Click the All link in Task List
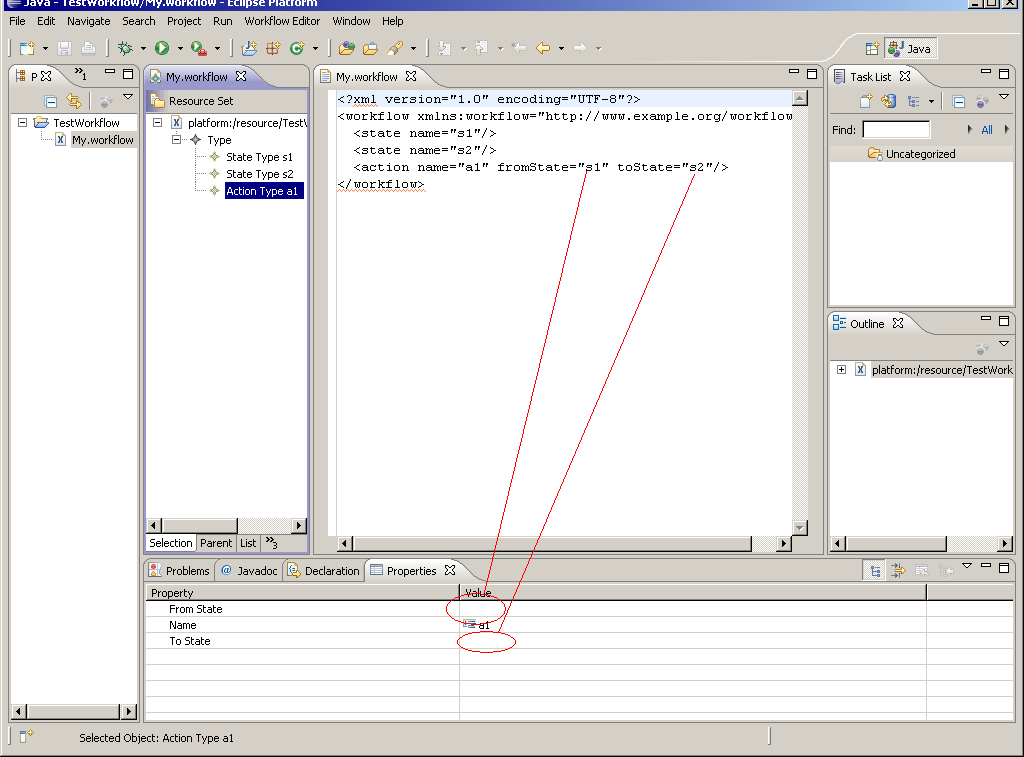This screenshot has width=1024, height=757. click(987, 130)
